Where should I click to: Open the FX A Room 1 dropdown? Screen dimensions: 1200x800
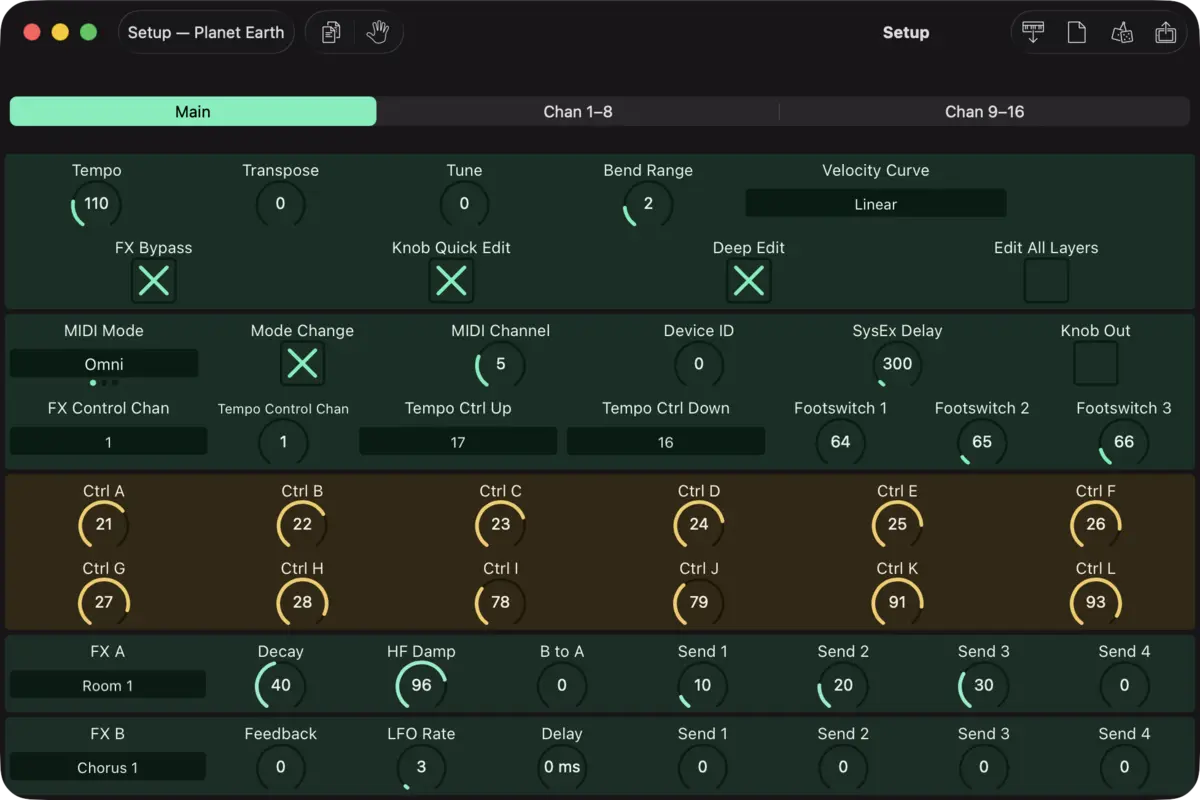tap(108, 685)
